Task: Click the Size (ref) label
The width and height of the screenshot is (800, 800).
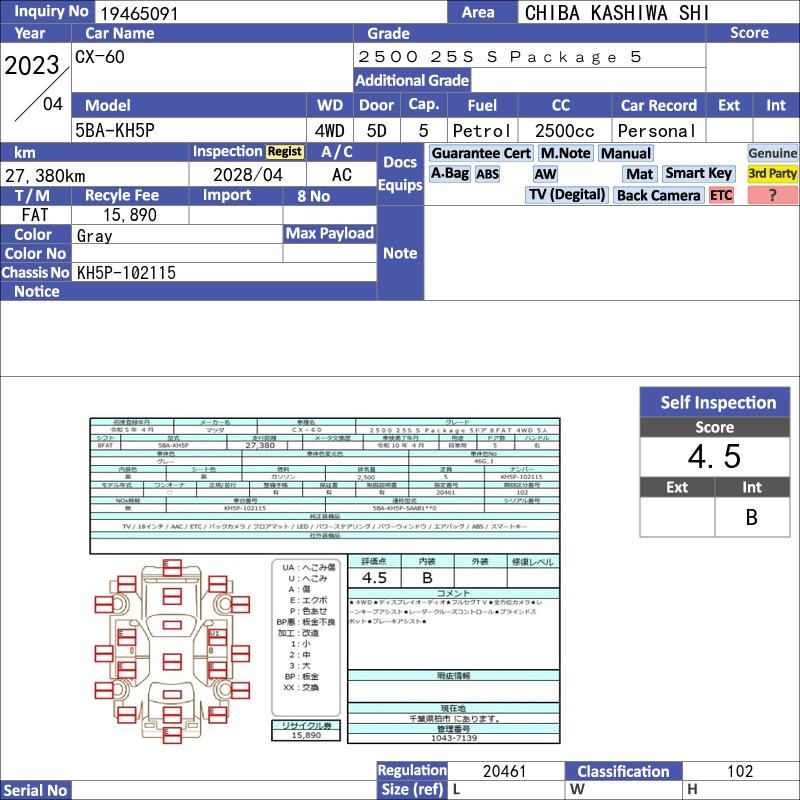Action: [x=412, y=790]
